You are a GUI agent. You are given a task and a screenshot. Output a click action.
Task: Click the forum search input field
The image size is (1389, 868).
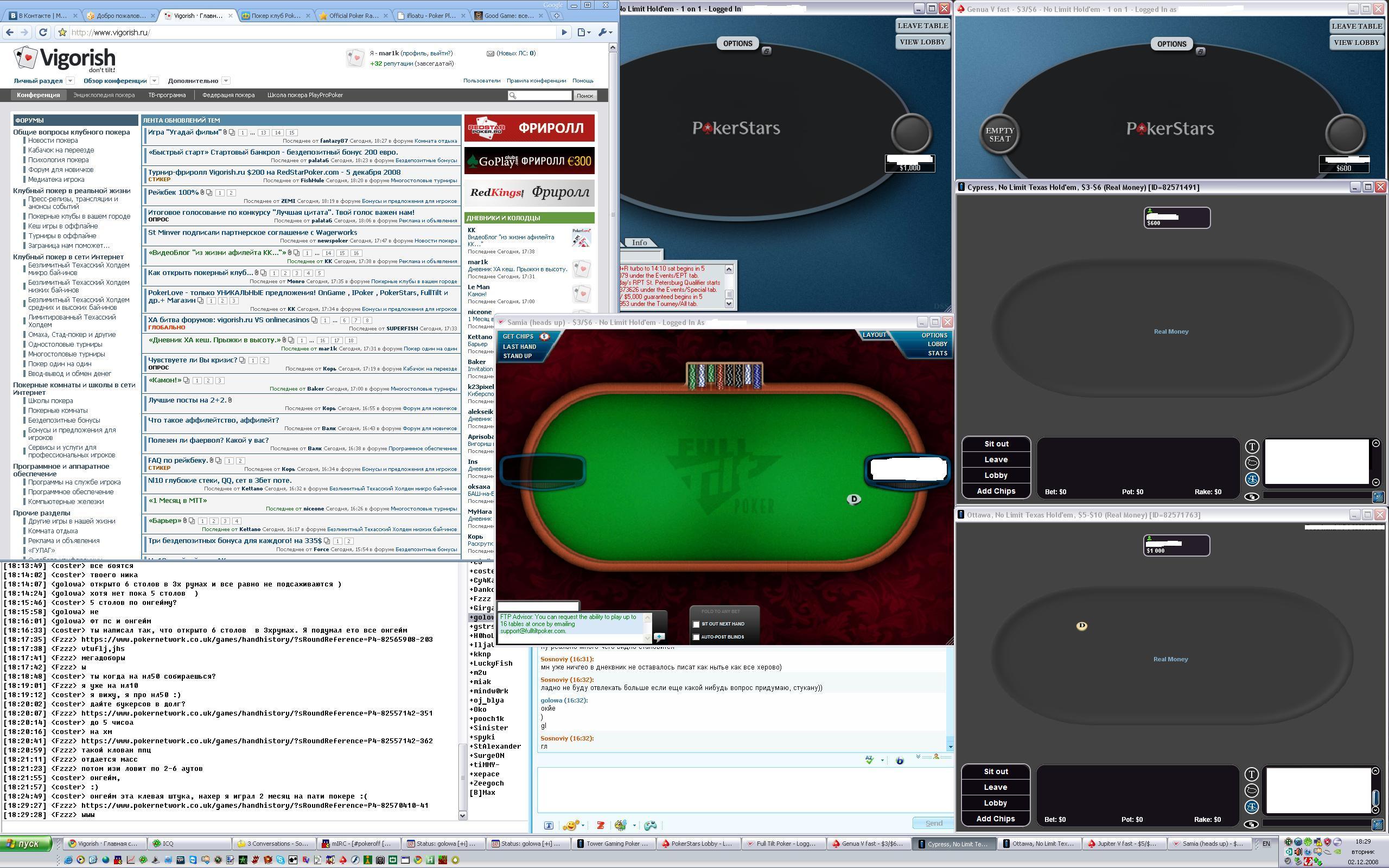tap(544, 95)
